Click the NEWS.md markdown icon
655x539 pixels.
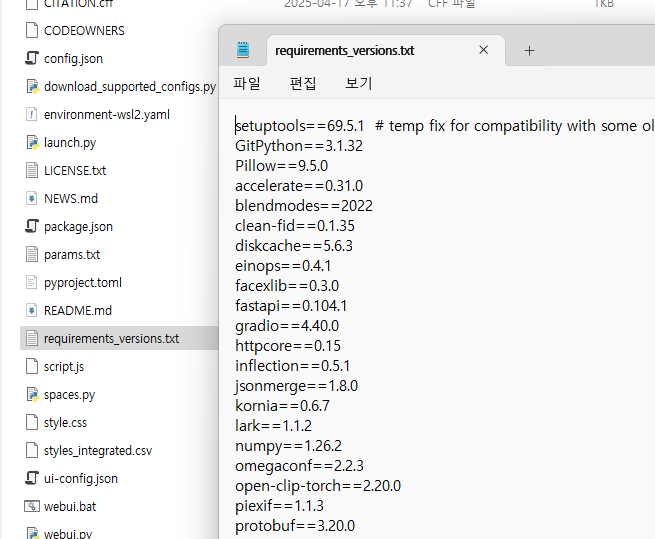pyautogui.click(x=32, y=198)
